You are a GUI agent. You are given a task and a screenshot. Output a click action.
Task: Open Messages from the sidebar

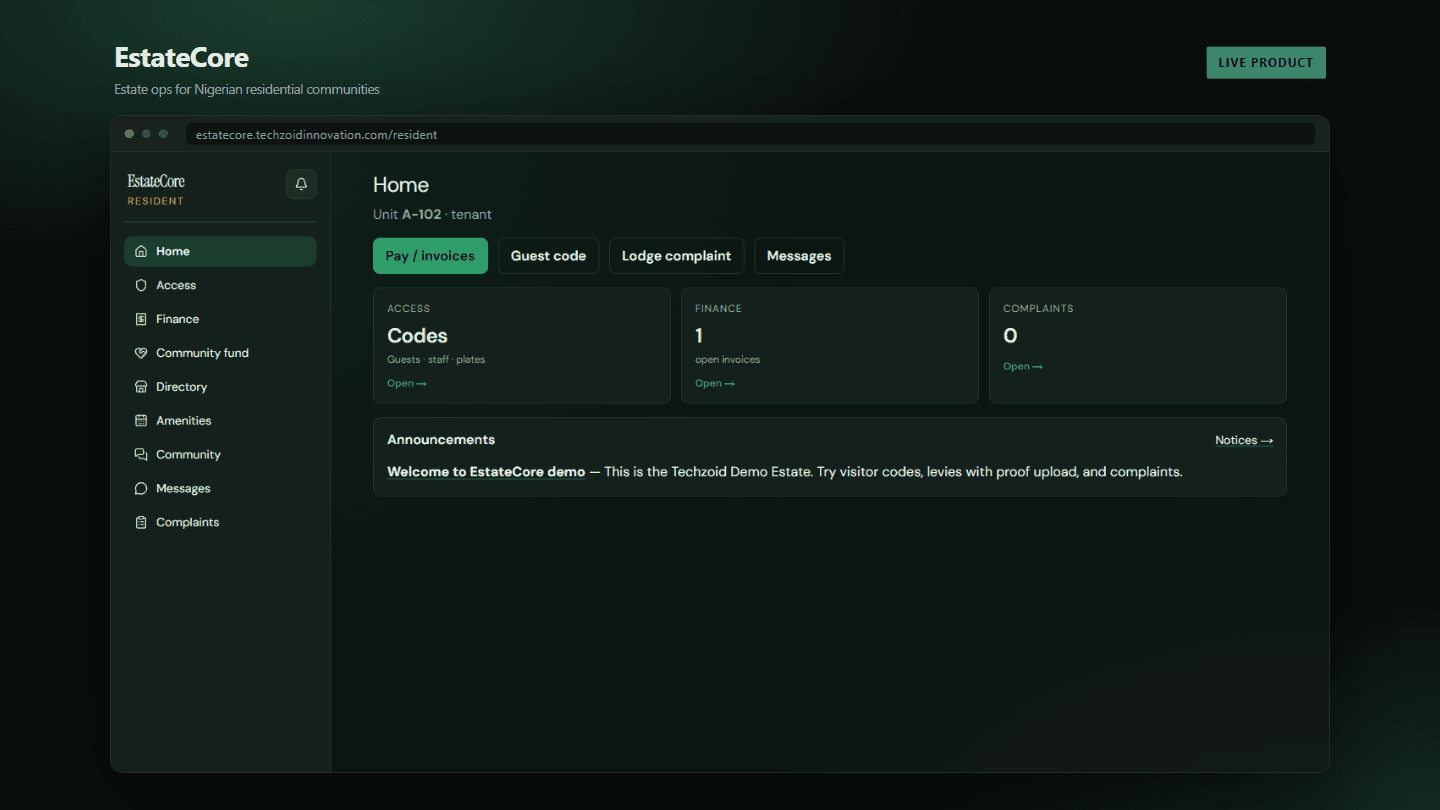click(x=220, y=489)
